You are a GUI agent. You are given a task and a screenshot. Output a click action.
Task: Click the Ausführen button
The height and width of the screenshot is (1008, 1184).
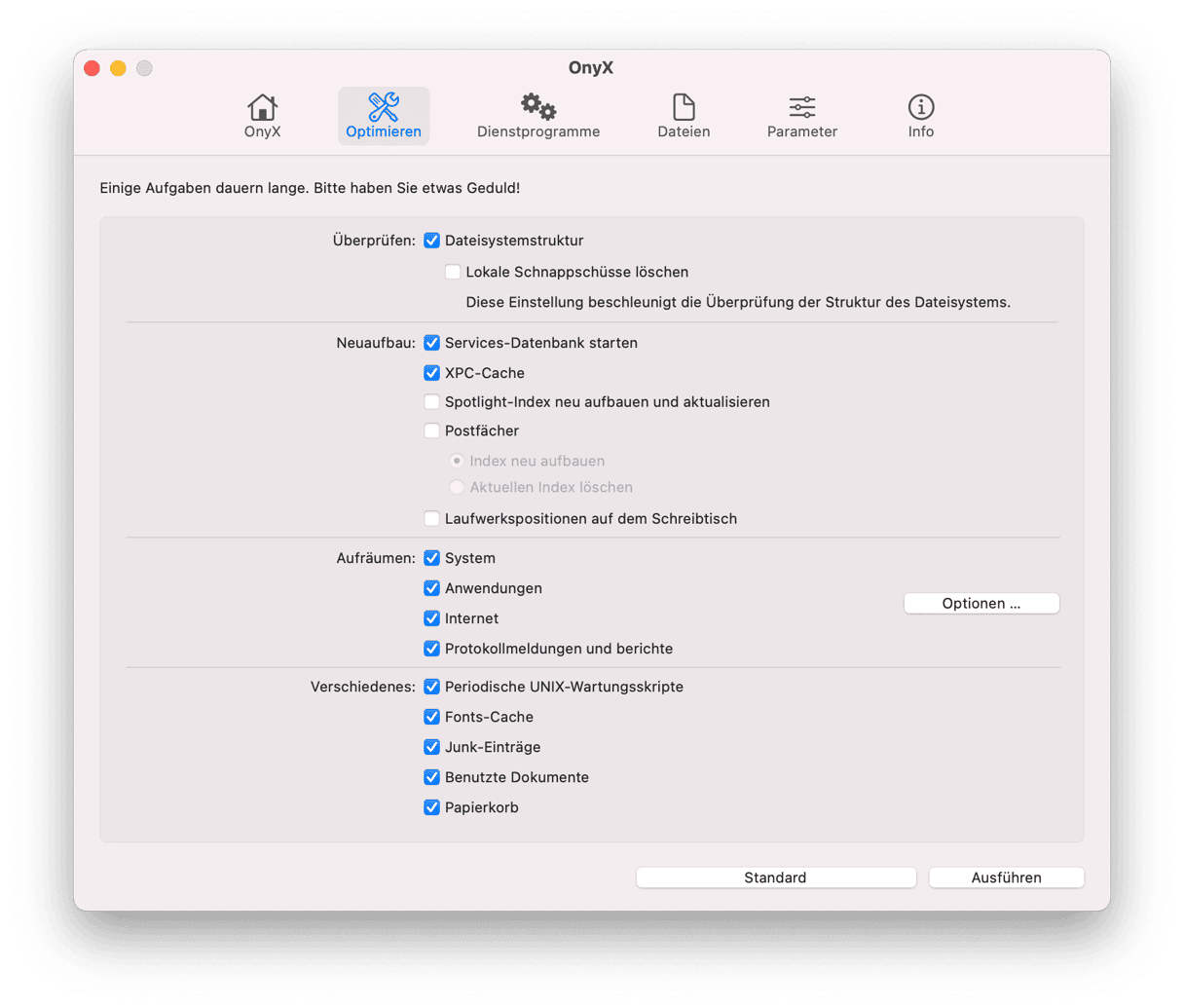(1007, 877)
